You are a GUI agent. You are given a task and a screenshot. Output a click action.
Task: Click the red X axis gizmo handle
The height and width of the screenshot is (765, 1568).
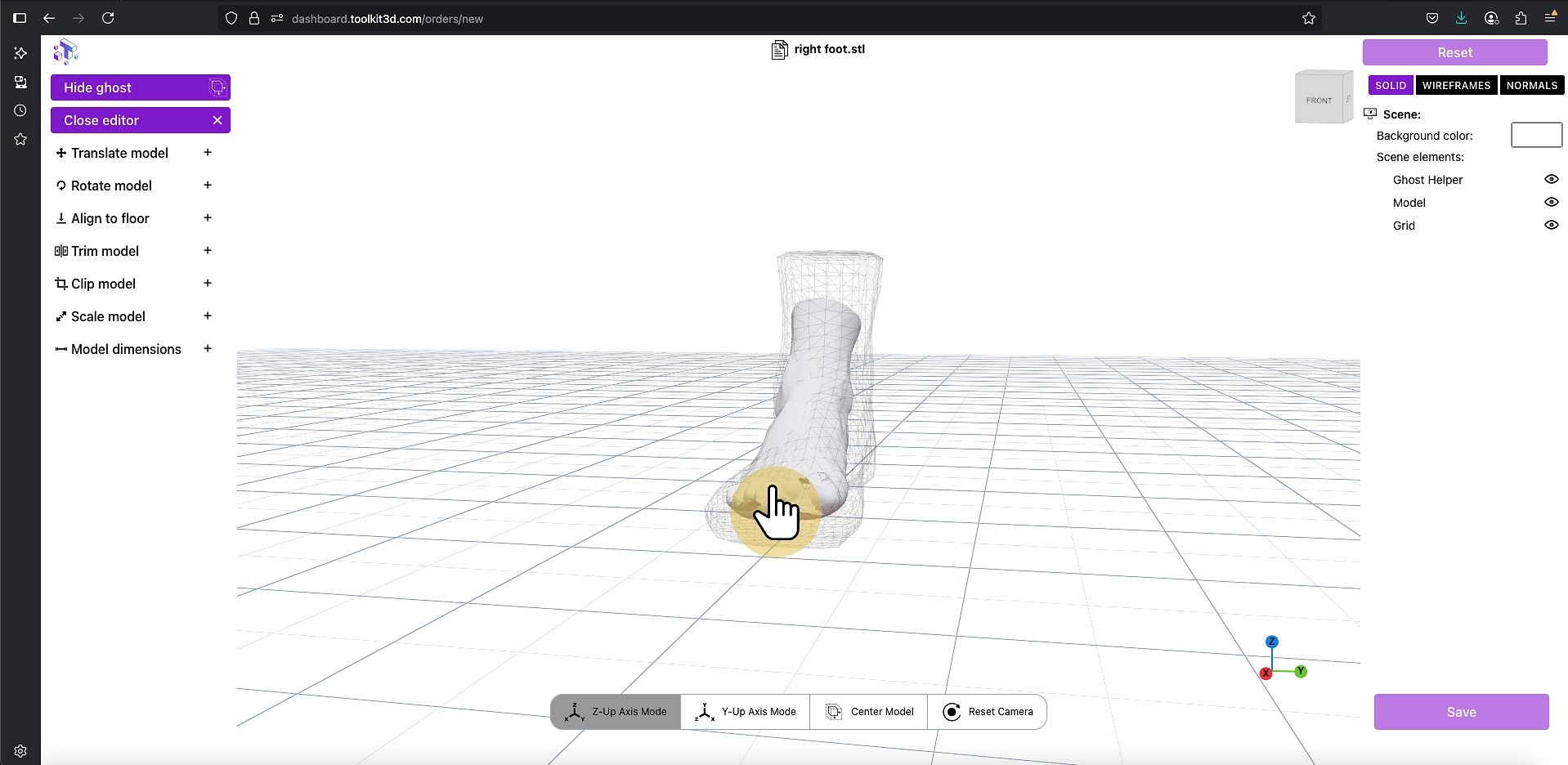tap(1266, 673)
